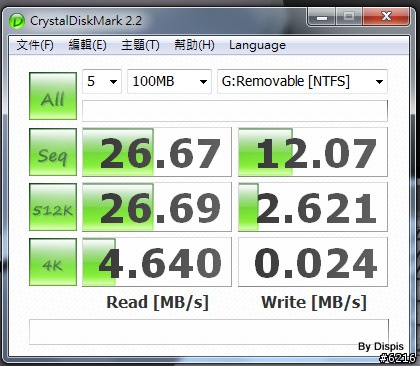Select the 512K read result 26.69

point(157,207)
